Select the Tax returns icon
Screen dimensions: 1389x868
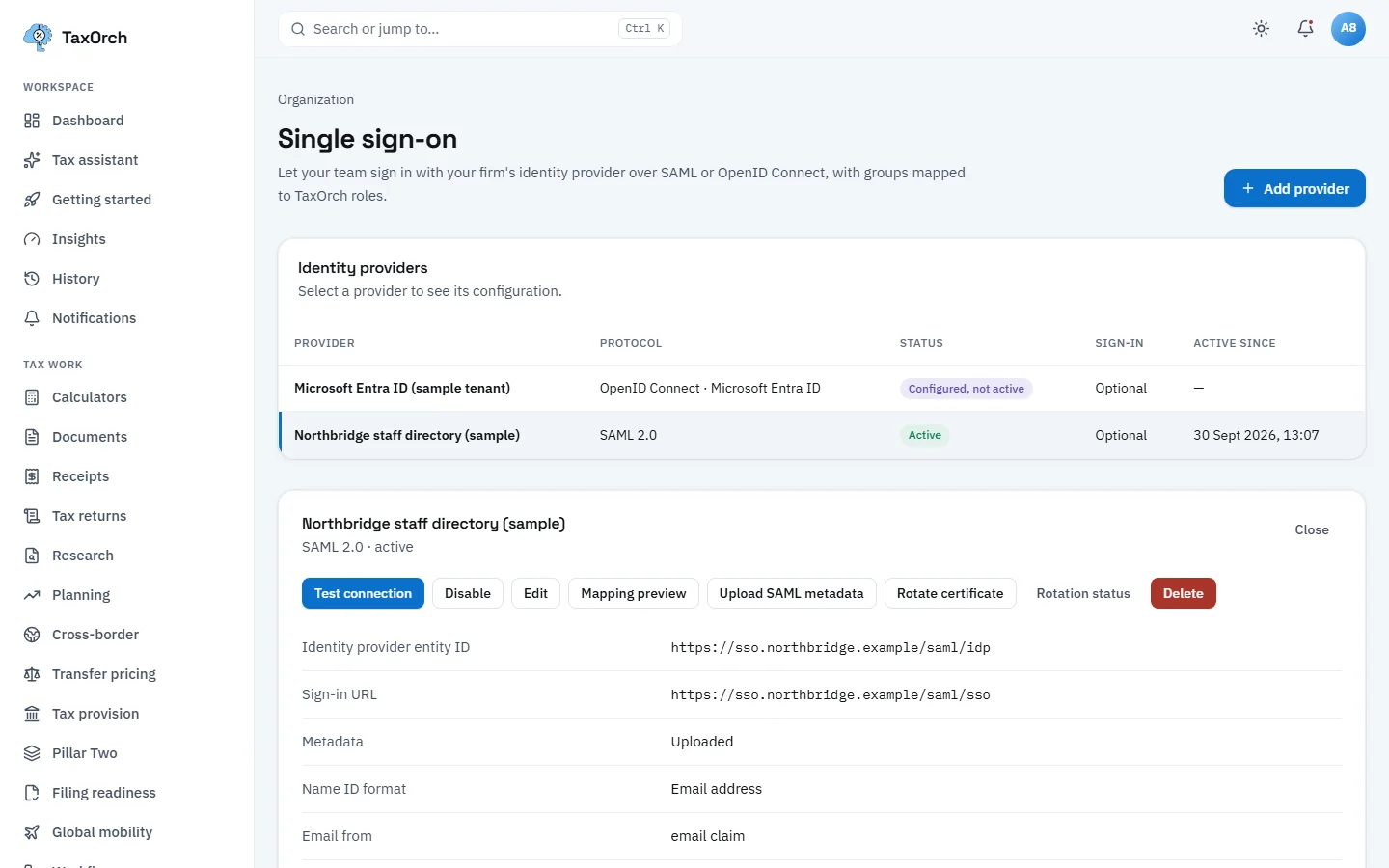click(32, 516)
